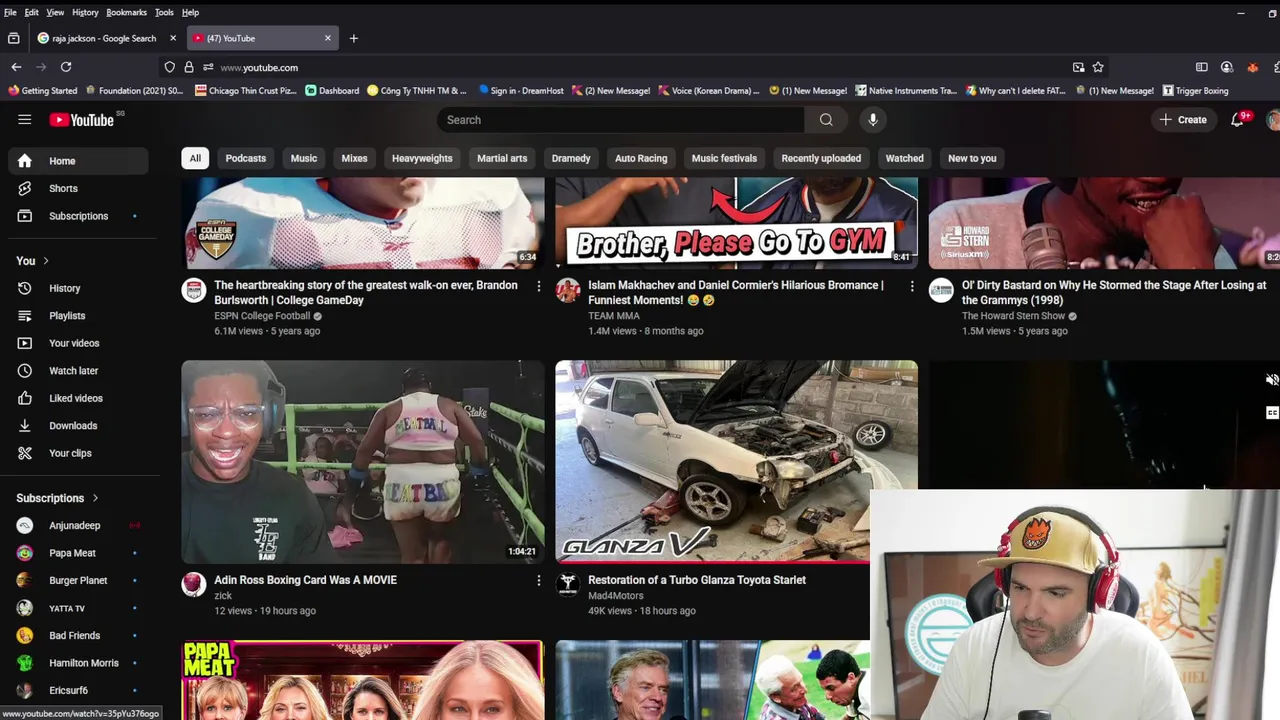
Task: Open the Trigger Boxing bookmark
Action: [x=1195, y=90]
